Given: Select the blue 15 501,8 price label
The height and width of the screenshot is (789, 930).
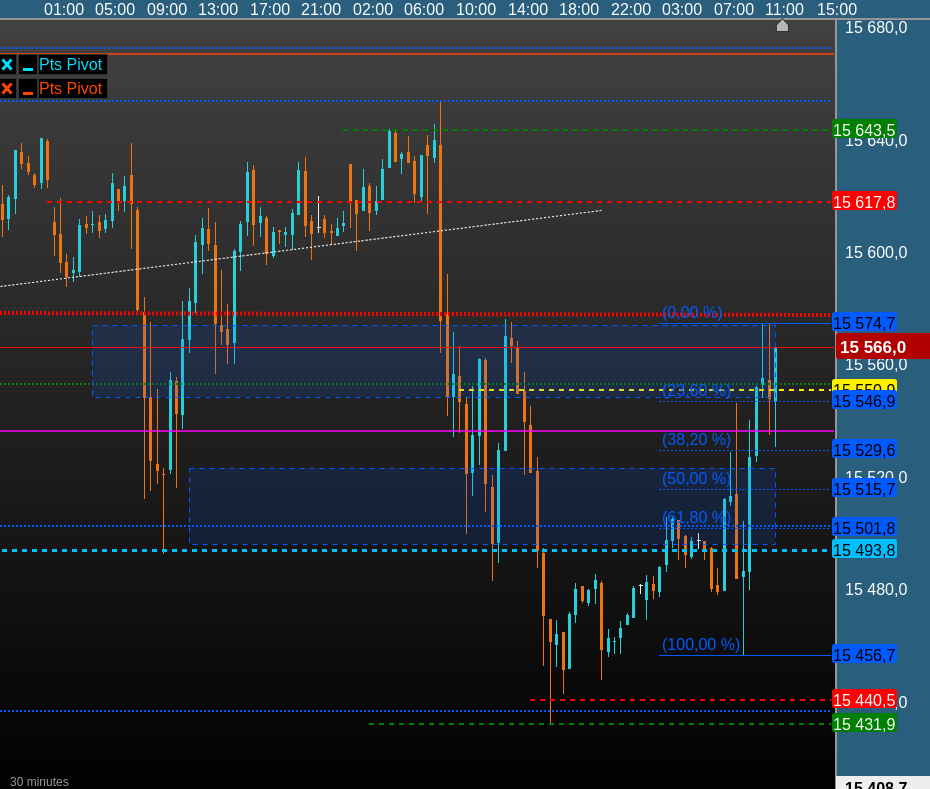Looking at the screenshot, I should (x=864, y=528).
